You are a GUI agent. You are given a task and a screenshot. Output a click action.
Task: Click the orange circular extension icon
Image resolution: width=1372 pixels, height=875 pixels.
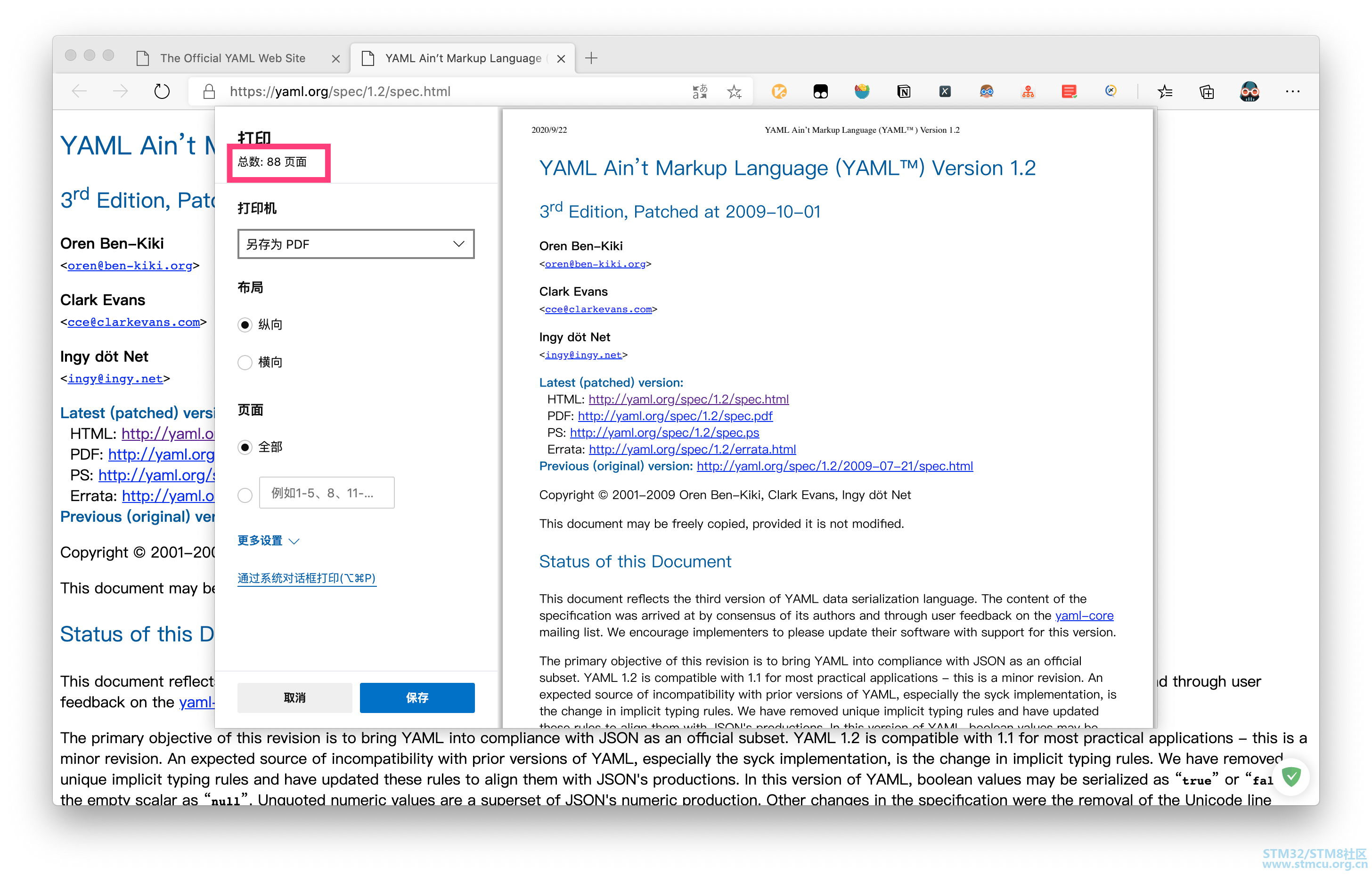click(x=779, y=91)
